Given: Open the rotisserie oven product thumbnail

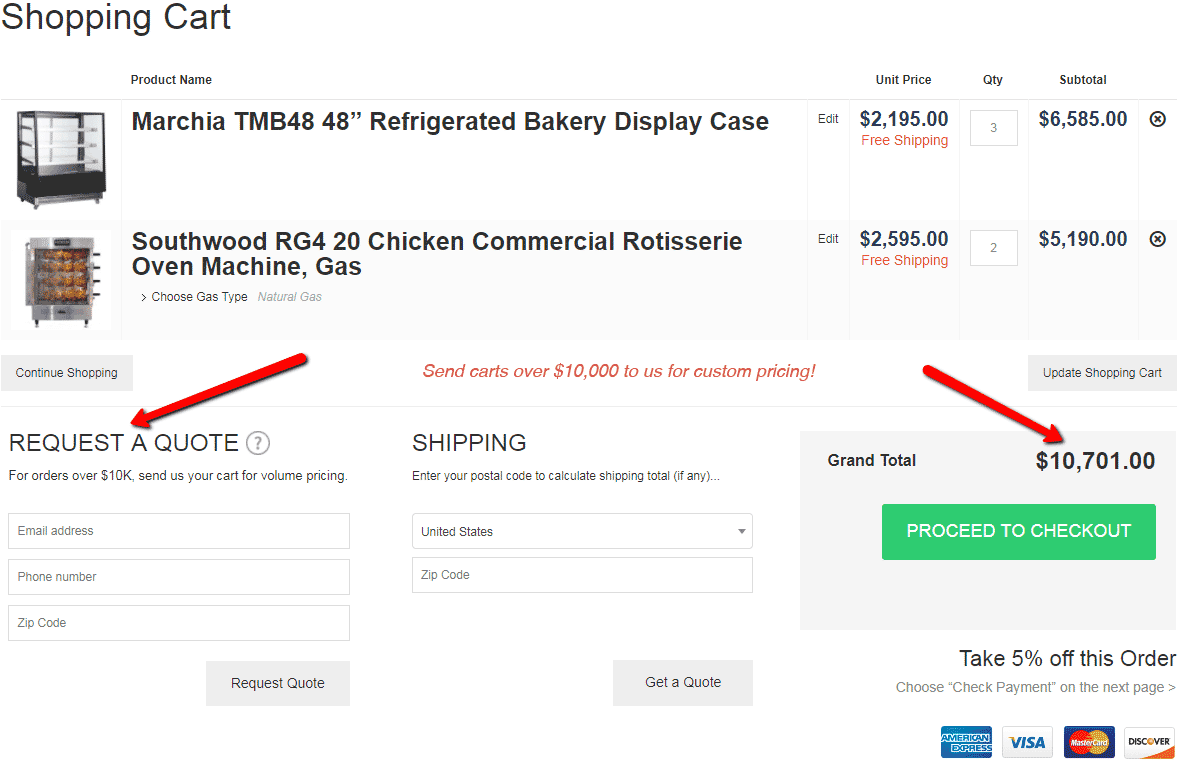Looking at the screenshot, I should point(62,280).
